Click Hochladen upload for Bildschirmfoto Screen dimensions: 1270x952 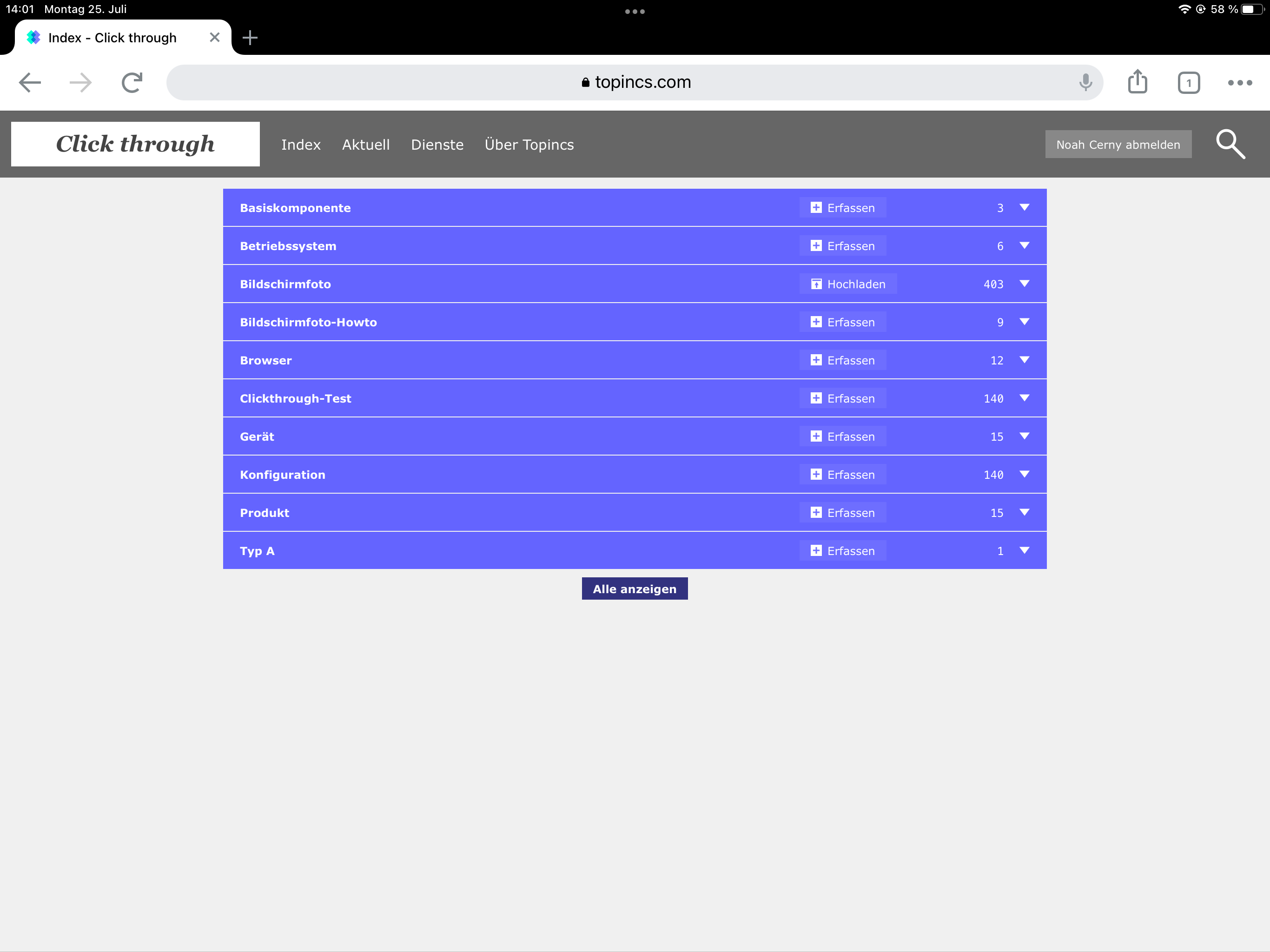(x=847, y=284)
